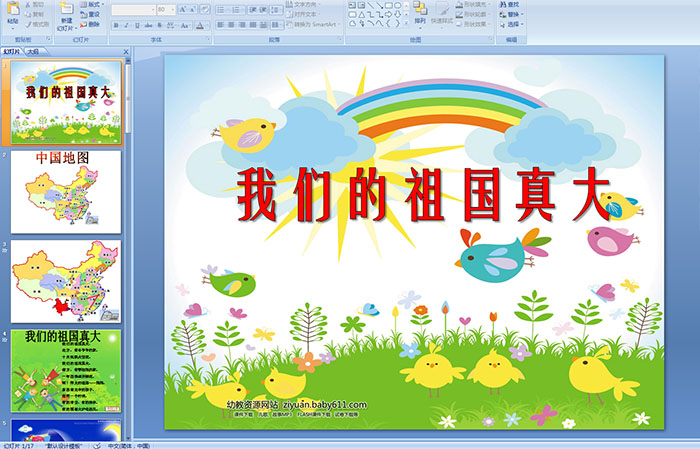This screenshot has height=449, width=700.
Task: Expand the shapes gallery More arrow
Action: 406,23
